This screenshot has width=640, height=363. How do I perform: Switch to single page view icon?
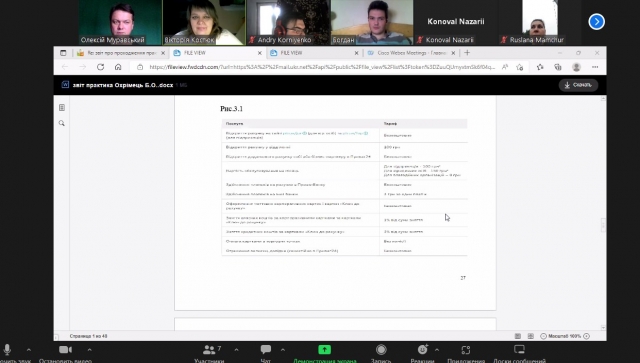click(518, 336)
